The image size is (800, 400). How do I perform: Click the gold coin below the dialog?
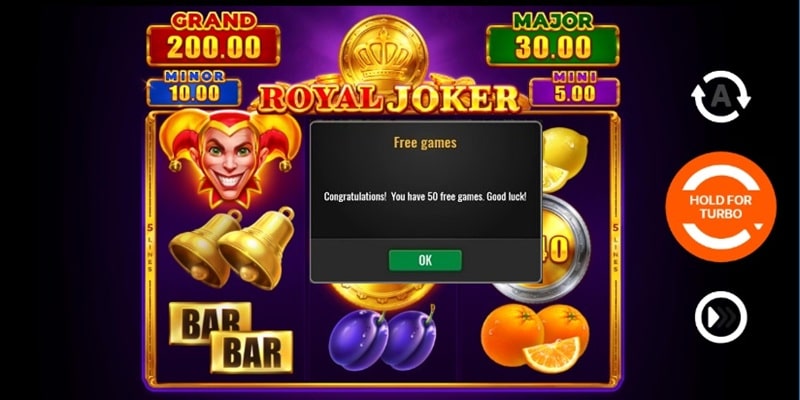(x=383, y=292)
